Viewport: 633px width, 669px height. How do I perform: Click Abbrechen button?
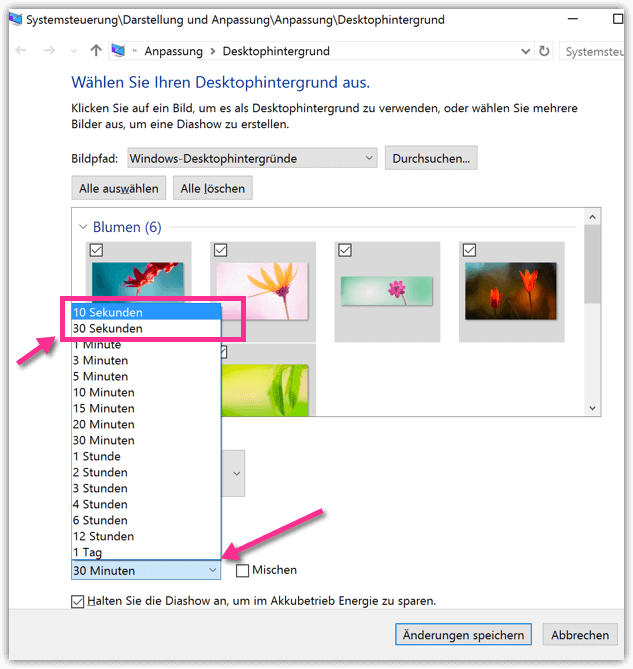[x=580, y=635]
